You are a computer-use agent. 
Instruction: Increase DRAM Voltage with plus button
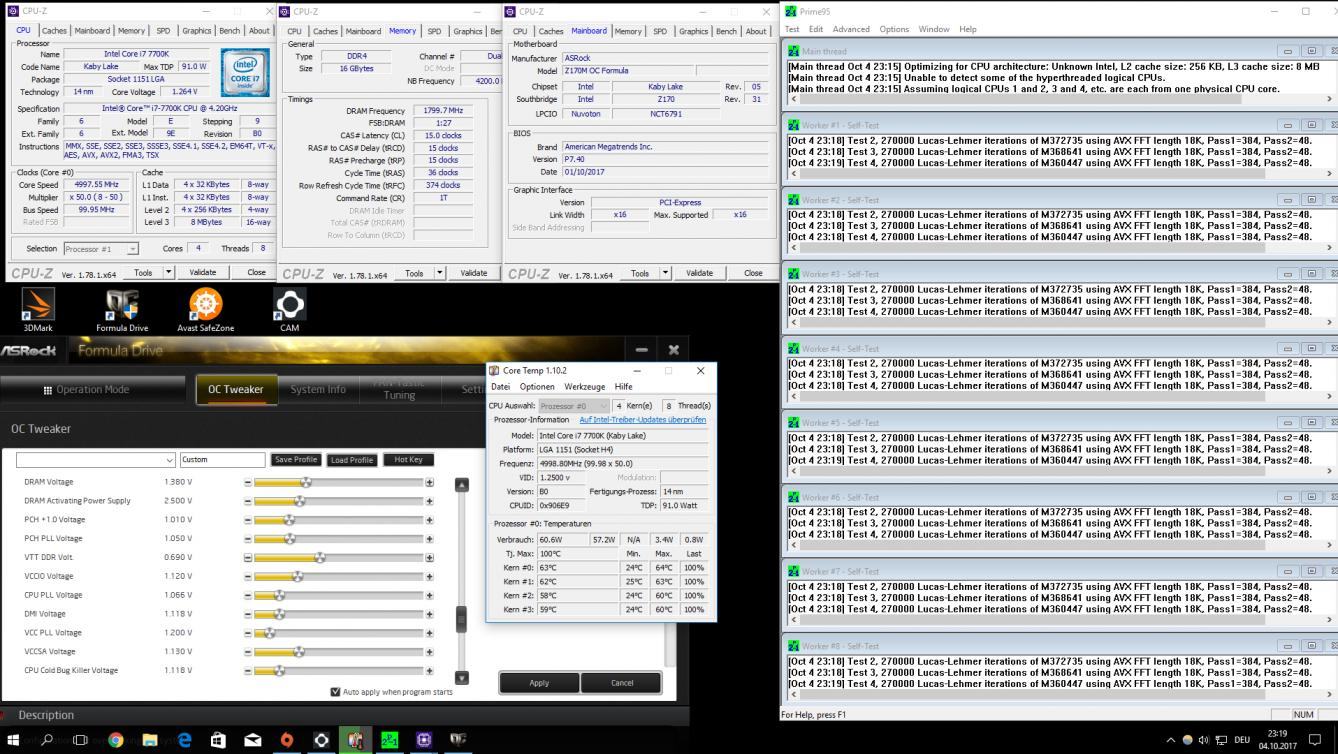(430, 482)
